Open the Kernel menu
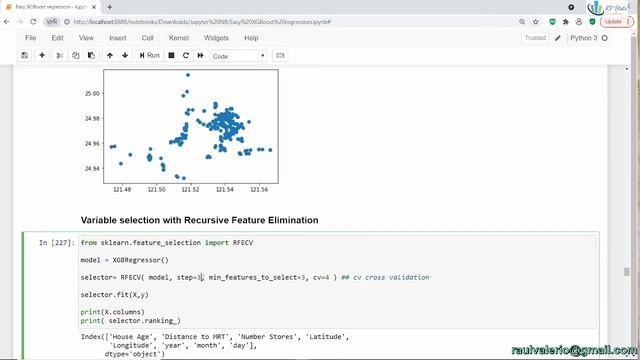The width and height of the screenshot is (640, 360). (x=179, y=38)
